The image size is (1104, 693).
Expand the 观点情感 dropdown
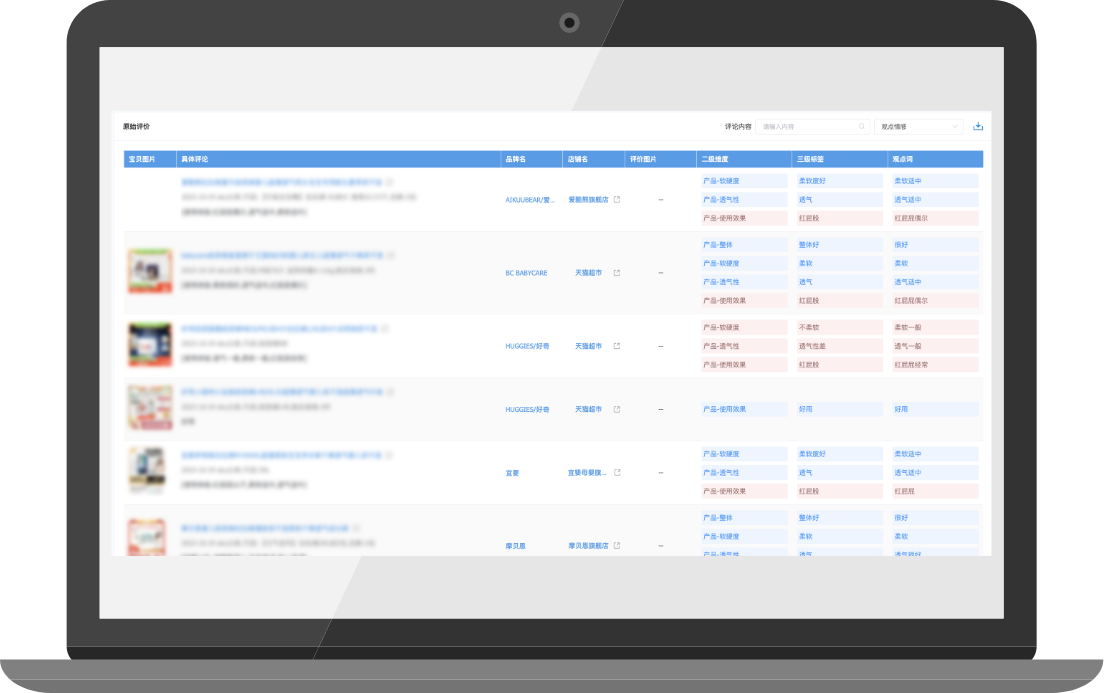click(918, 127)
